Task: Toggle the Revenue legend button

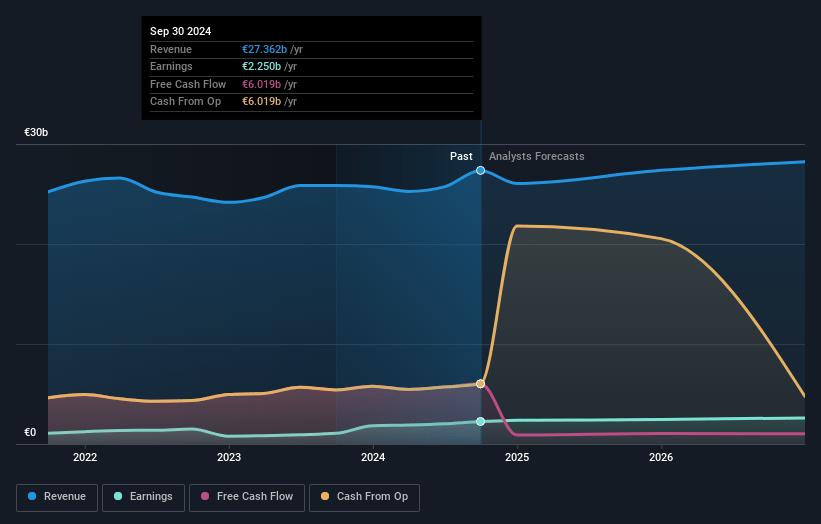Action: [x=57, y=497]
